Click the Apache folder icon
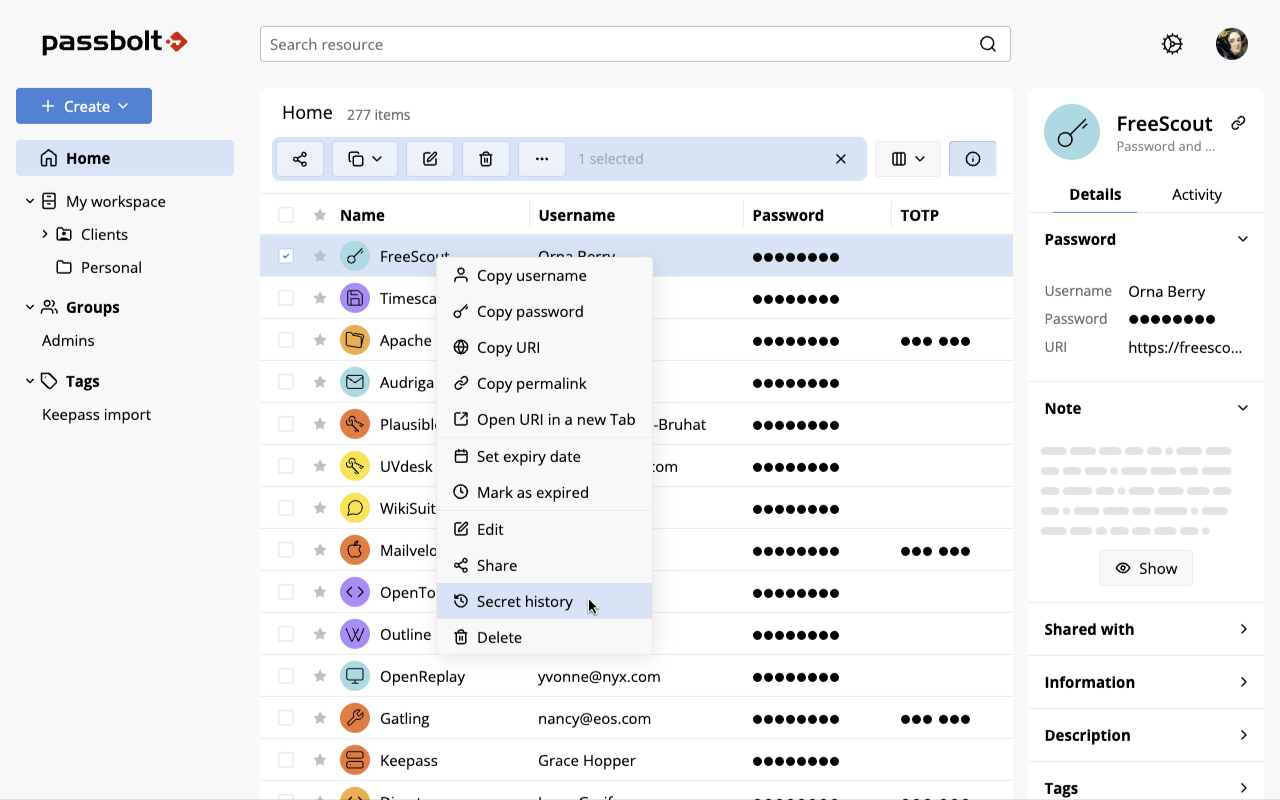The height and width of the screenshot is (800, 1280). click(355, 340)
